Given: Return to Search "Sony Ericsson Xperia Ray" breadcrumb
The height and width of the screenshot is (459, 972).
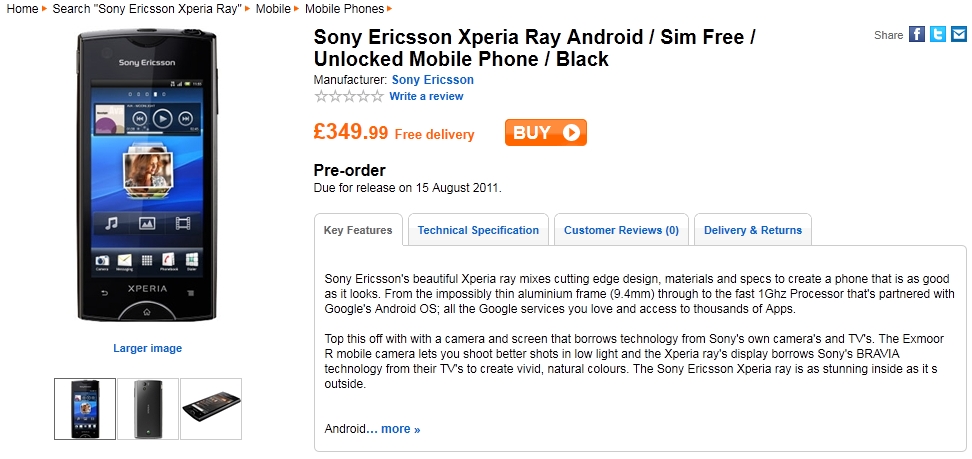Looking at the screenshot, I should (147, 8).
